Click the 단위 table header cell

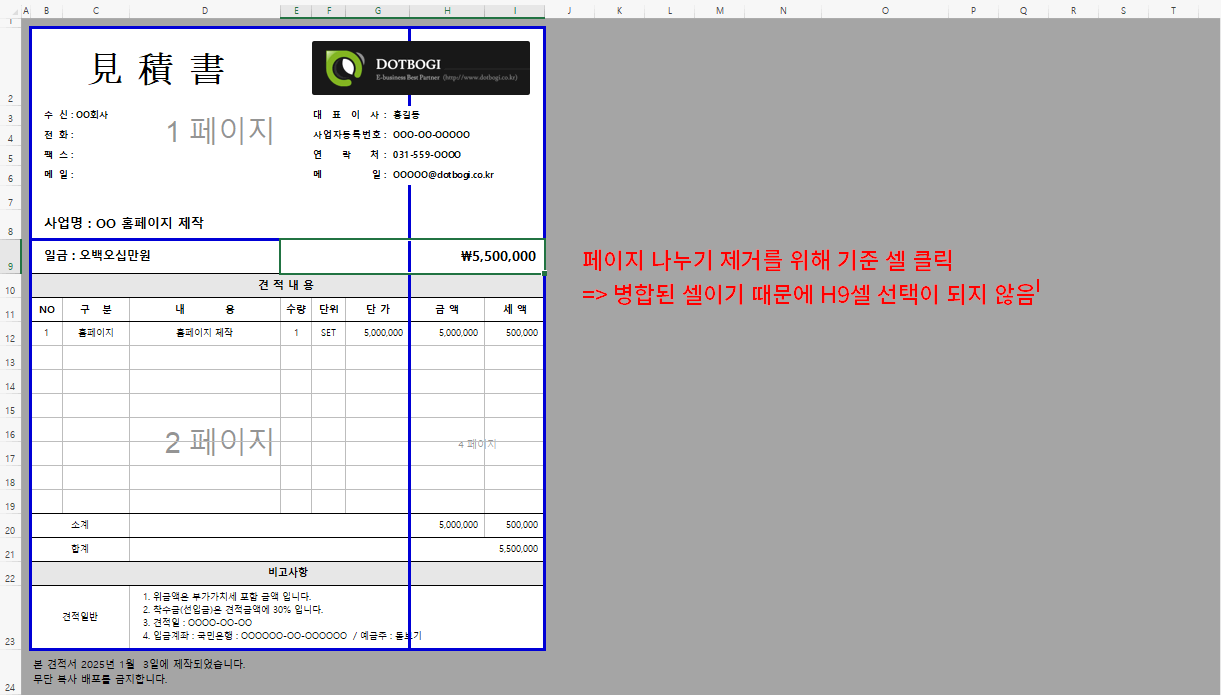[329, 309]
